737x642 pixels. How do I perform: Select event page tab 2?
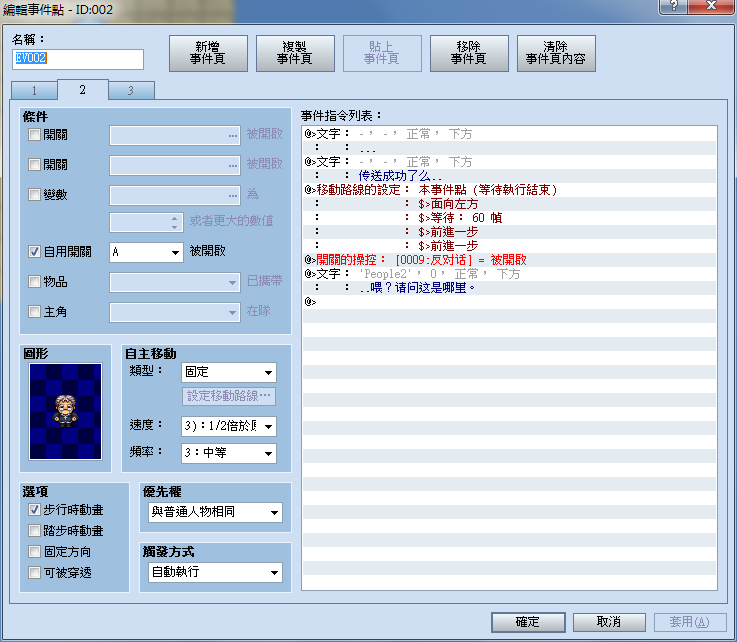[83, 89]
